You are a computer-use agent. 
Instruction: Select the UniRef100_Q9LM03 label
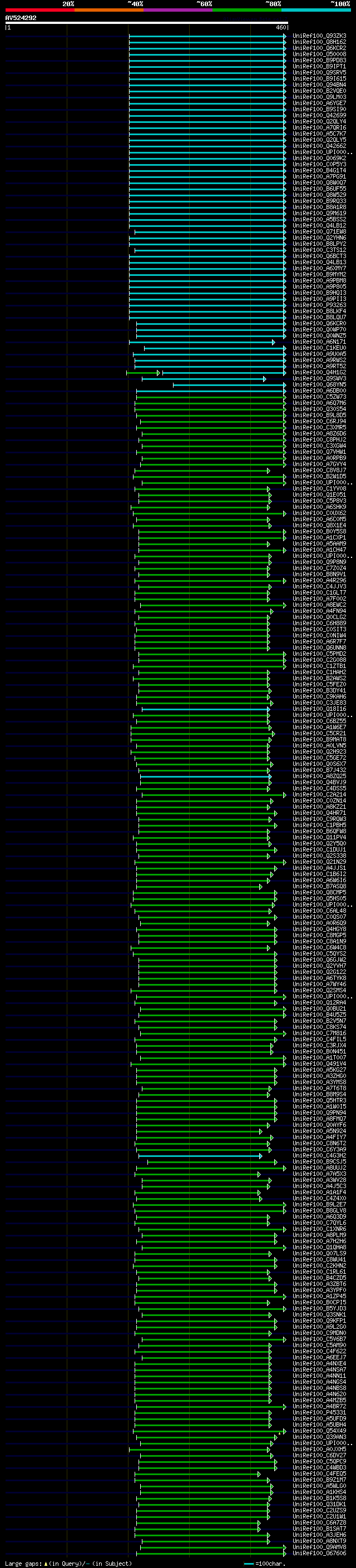(x=319, y=97)
